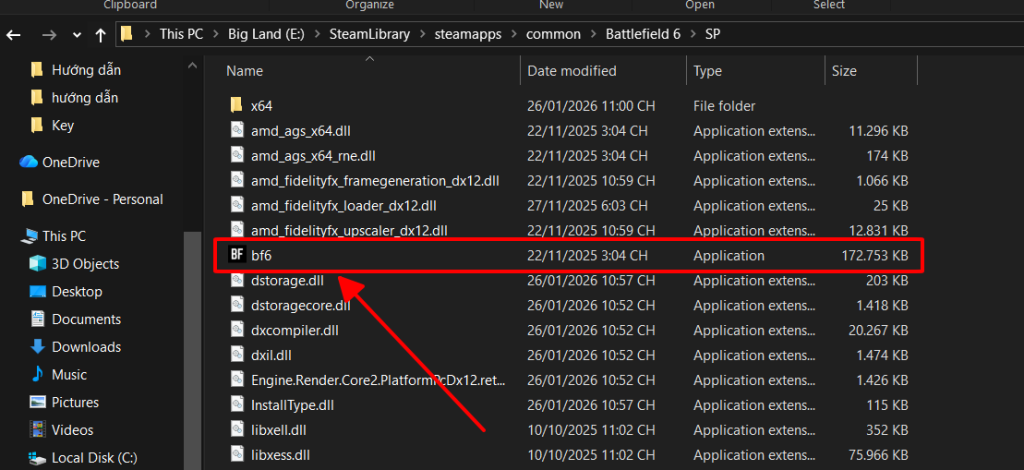Expand chevron after Battlefield 6 breadcrumb

[693, 35]
